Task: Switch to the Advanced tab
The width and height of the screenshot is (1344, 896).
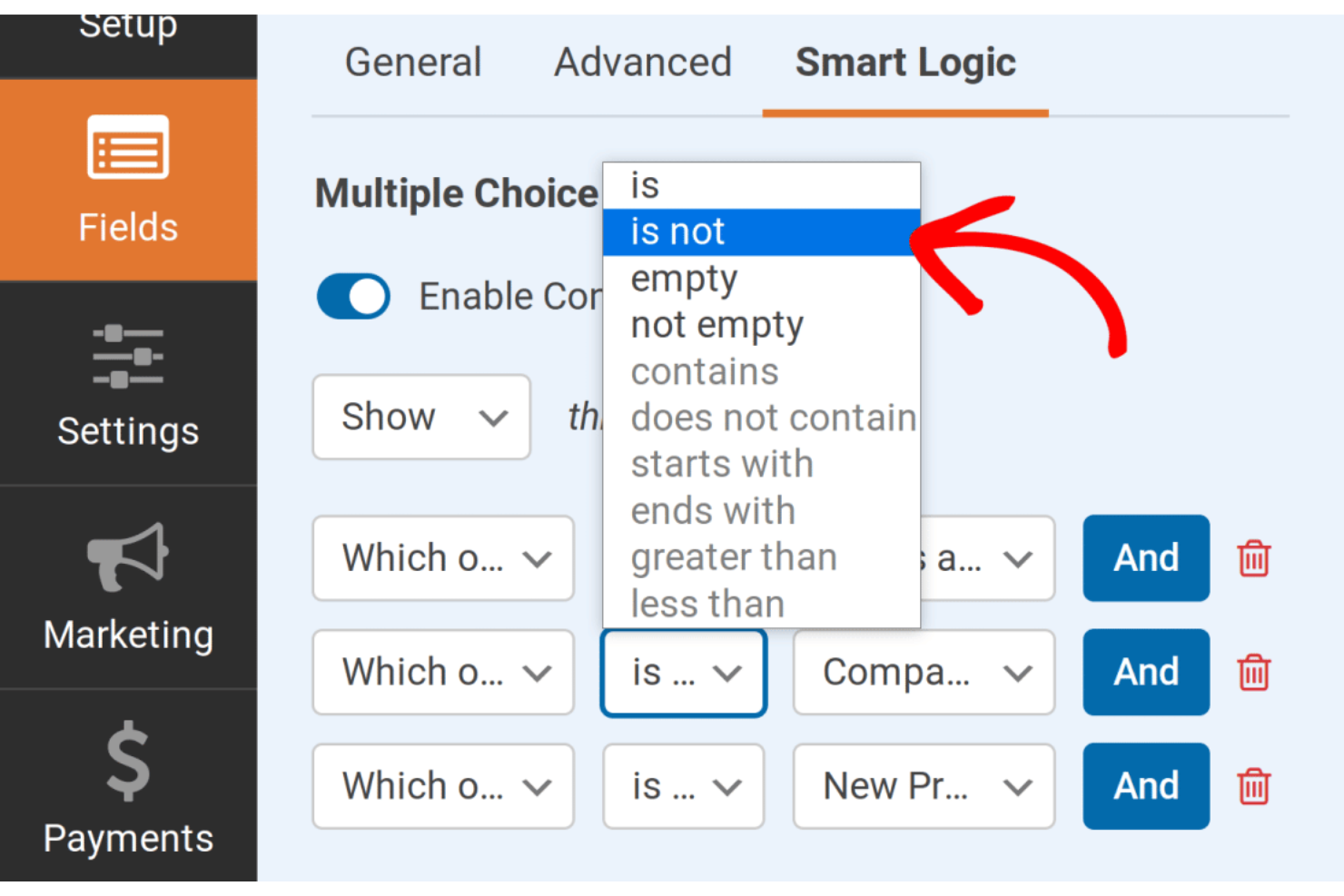Action: point(642,63)
